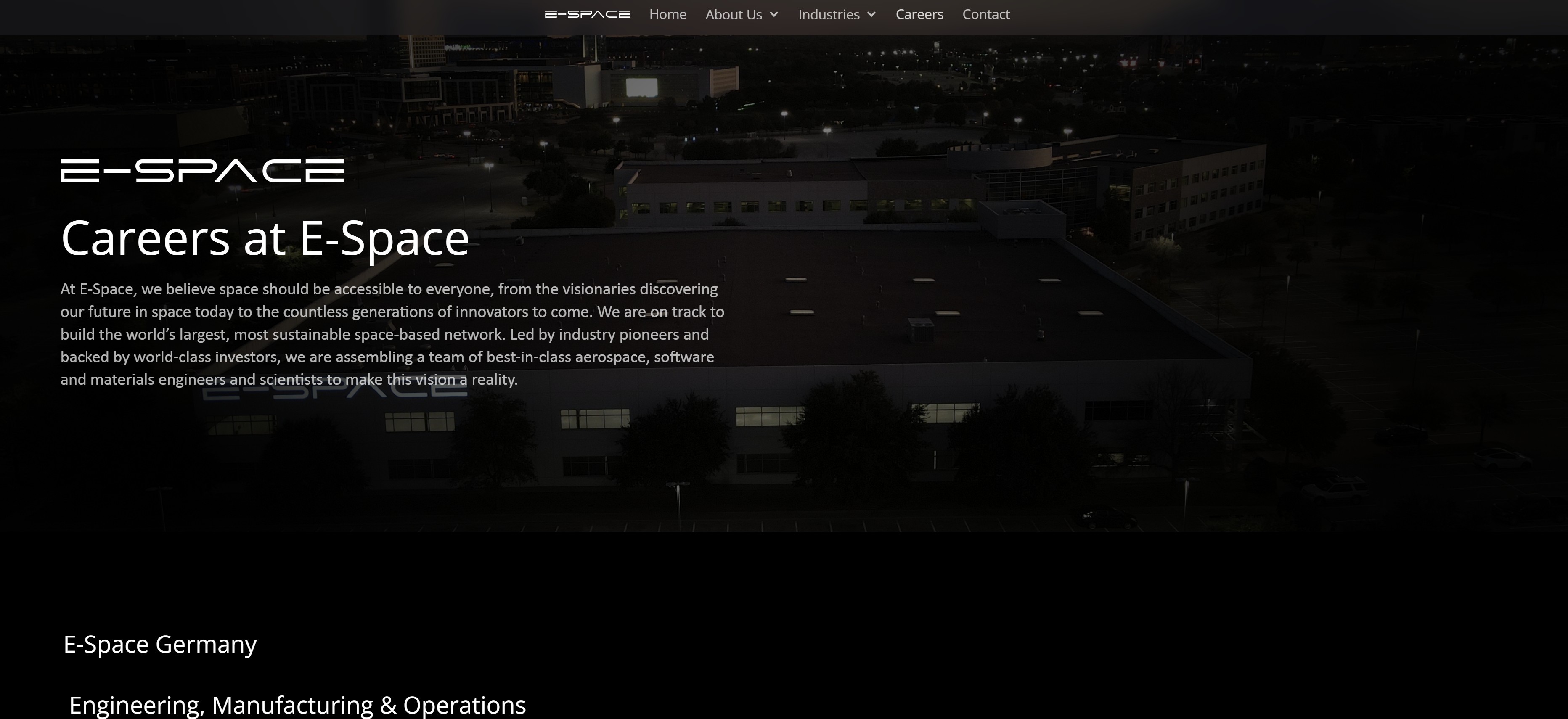Go to the Careers nav item
This screenshot has width=1568, height=719.
(x=919, y=14)
